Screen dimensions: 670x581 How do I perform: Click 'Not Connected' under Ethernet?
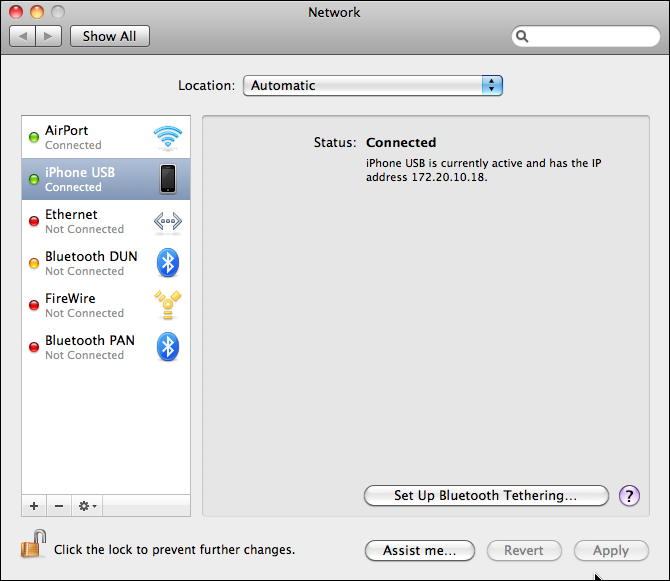pos(85,229)
